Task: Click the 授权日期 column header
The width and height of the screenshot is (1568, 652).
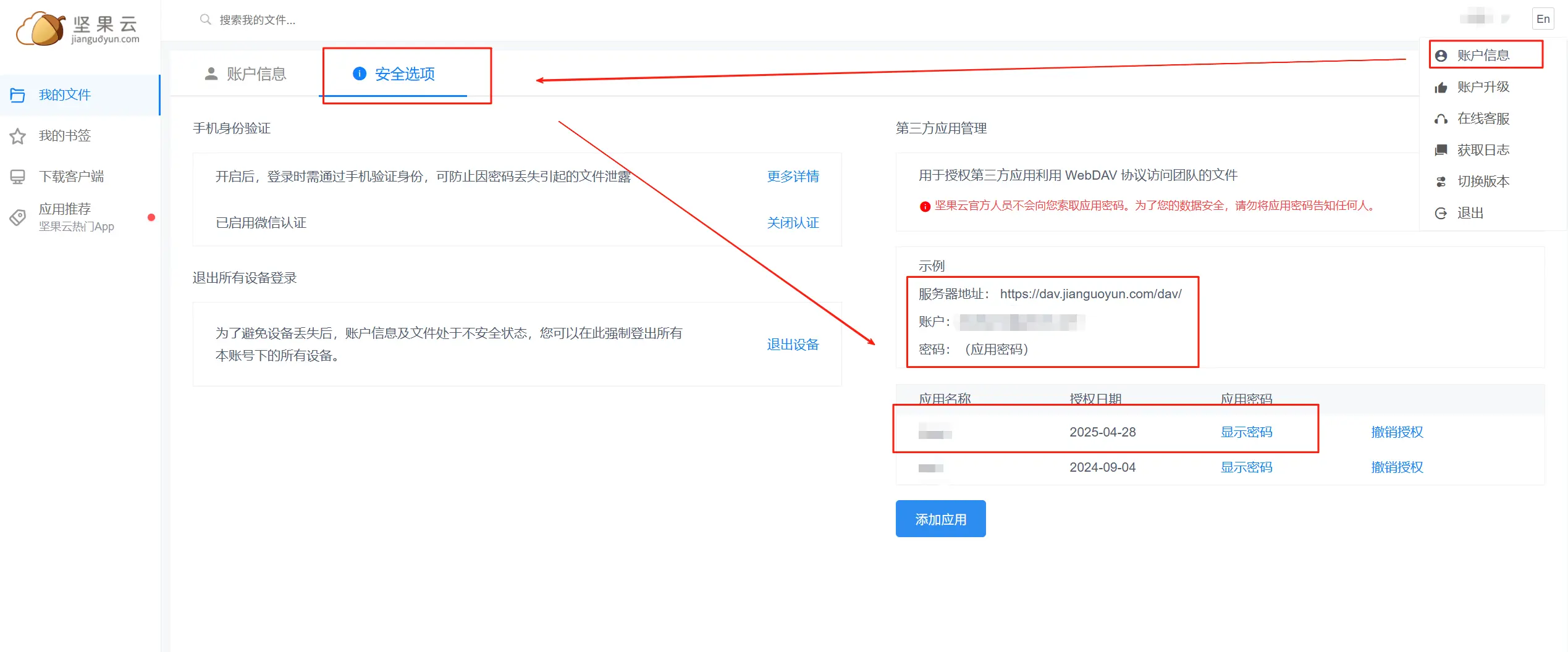Action: (x=1095, y=399)
